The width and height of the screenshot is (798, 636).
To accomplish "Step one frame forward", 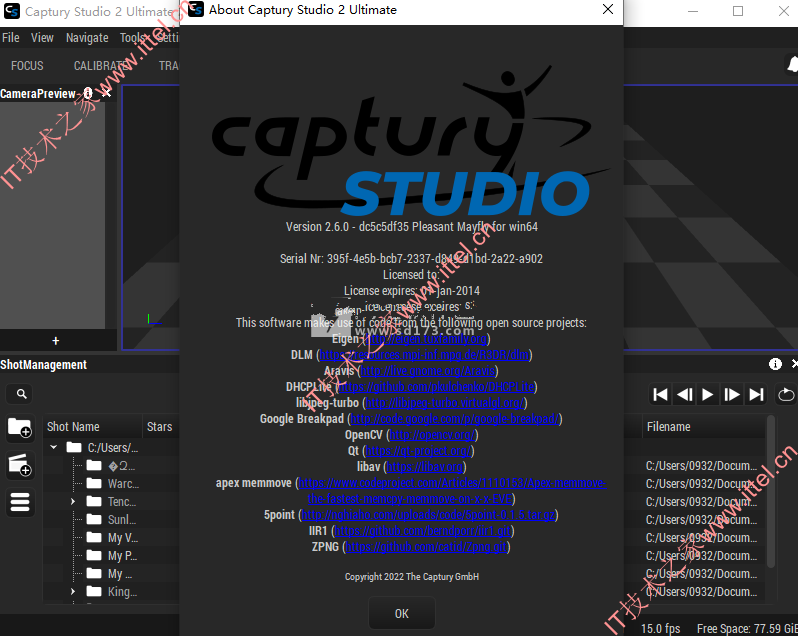I will pyautogui.click(x=731, y=394).
